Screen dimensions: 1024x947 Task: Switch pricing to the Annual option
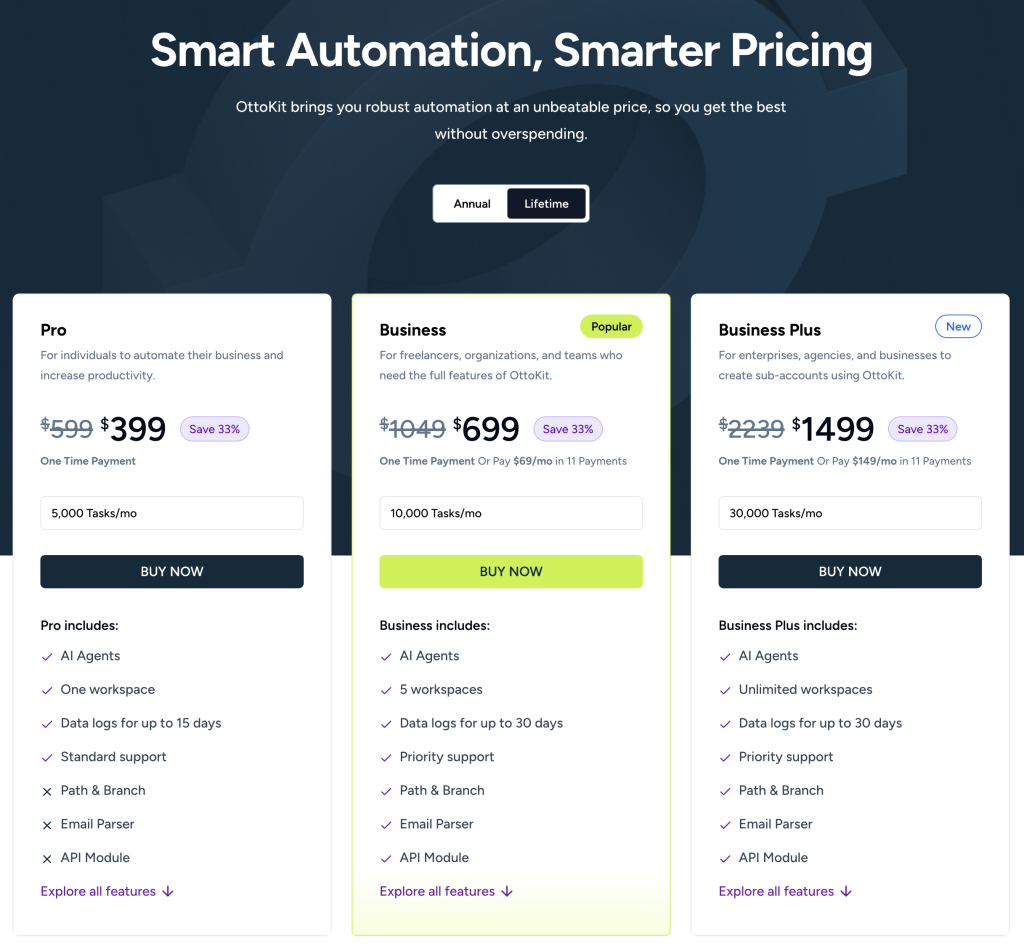pos(472,204)
